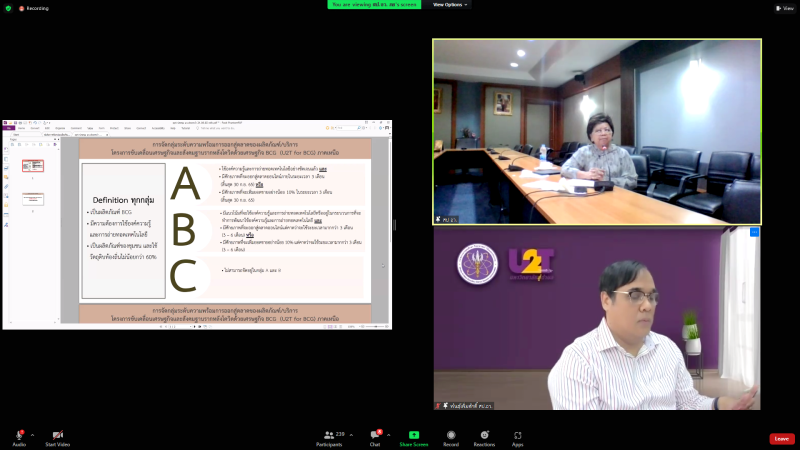The height and width of the screenshot is (450, 800).
Task: Open the Apps panel
Action: coord(517,435)
